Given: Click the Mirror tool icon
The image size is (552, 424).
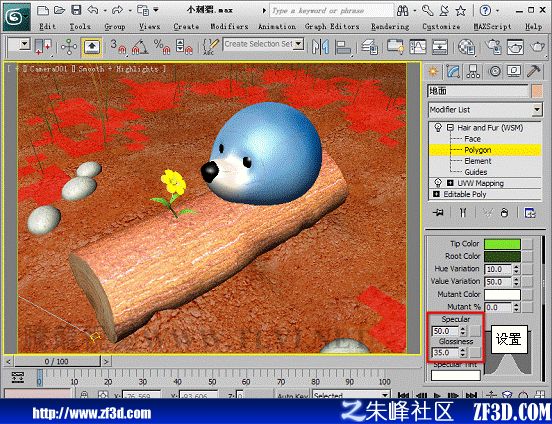Looking at the screenshot, I should [320, 47].
